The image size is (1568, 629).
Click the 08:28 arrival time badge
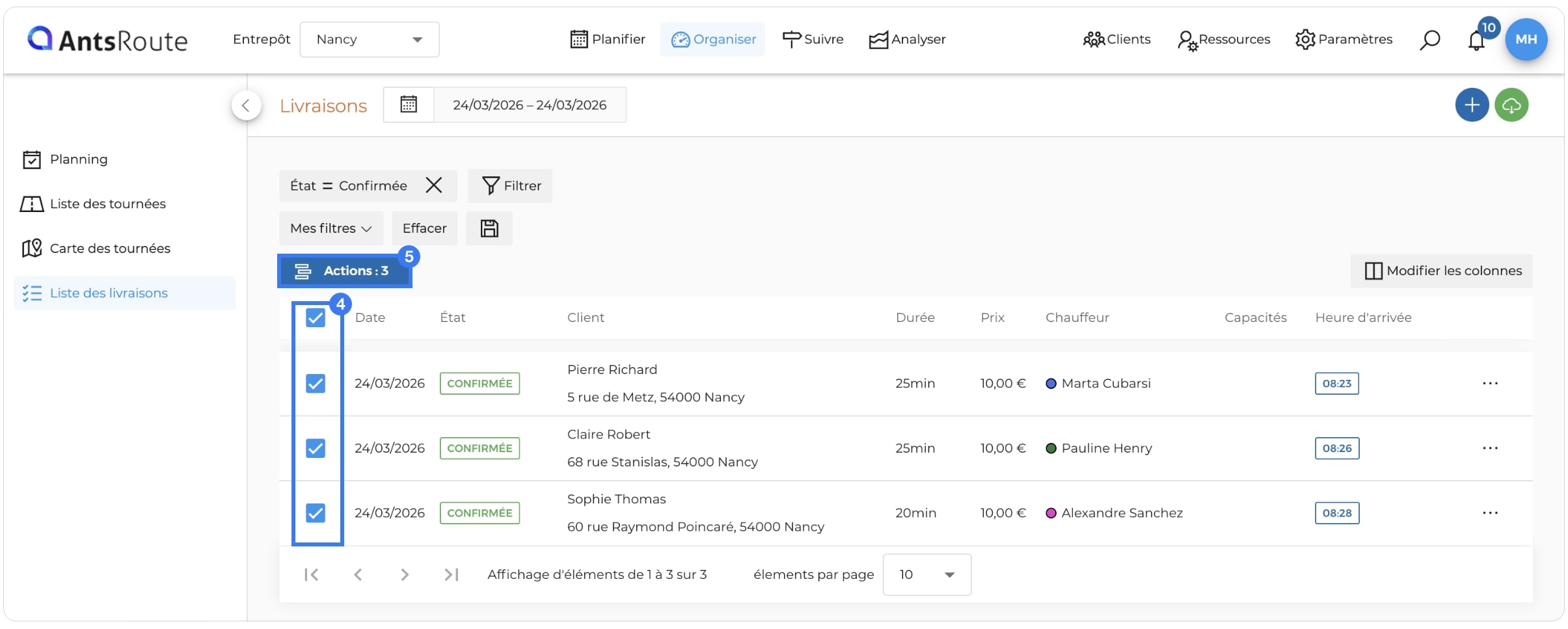click(x=1337, y=513)
